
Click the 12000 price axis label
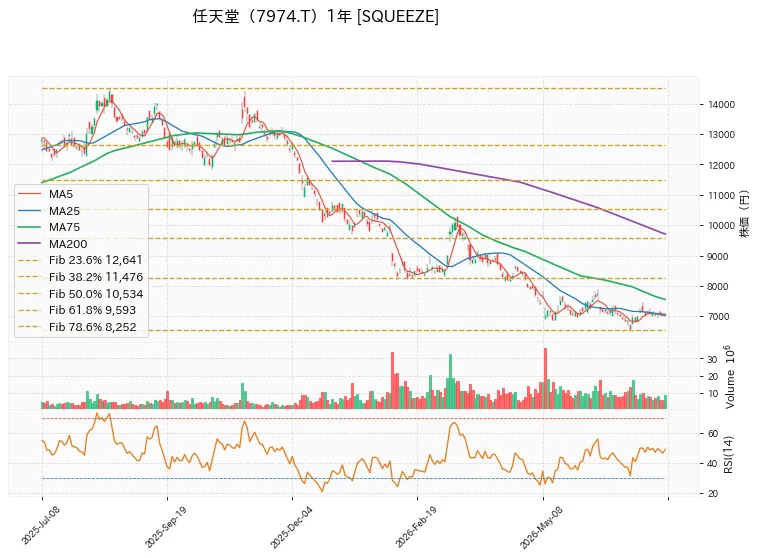(x=722, y=165)
